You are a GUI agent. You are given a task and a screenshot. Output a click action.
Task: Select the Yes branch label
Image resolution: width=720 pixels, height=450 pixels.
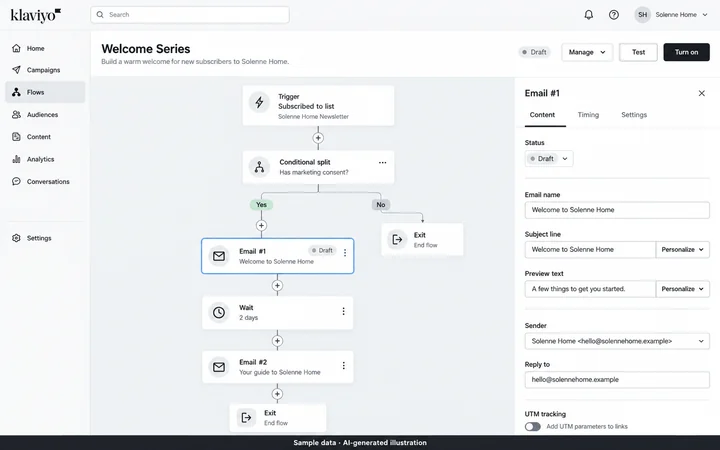261,205
